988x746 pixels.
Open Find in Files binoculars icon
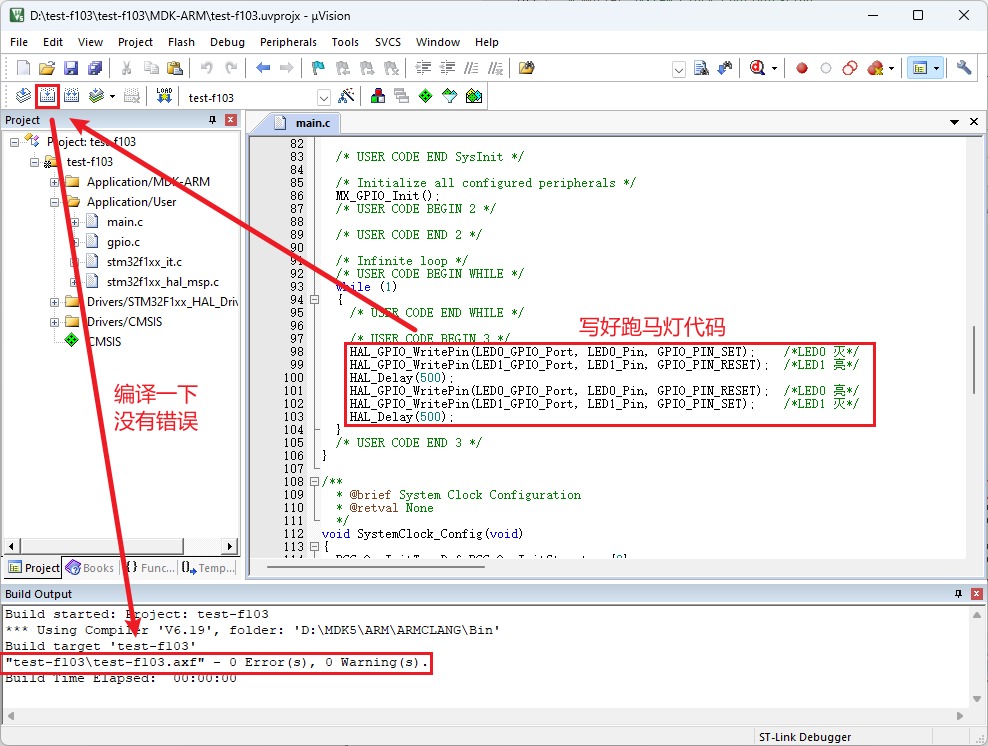[x=526, y=68]
